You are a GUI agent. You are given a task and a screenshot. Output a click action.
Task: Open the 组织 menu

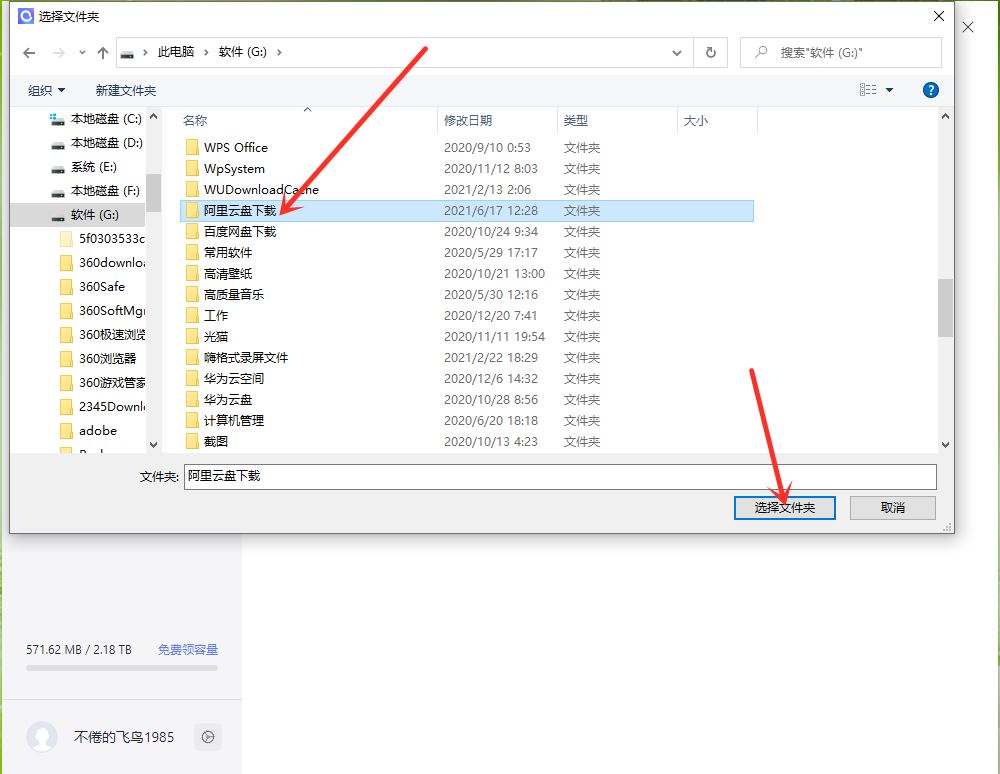coord(47,91)
